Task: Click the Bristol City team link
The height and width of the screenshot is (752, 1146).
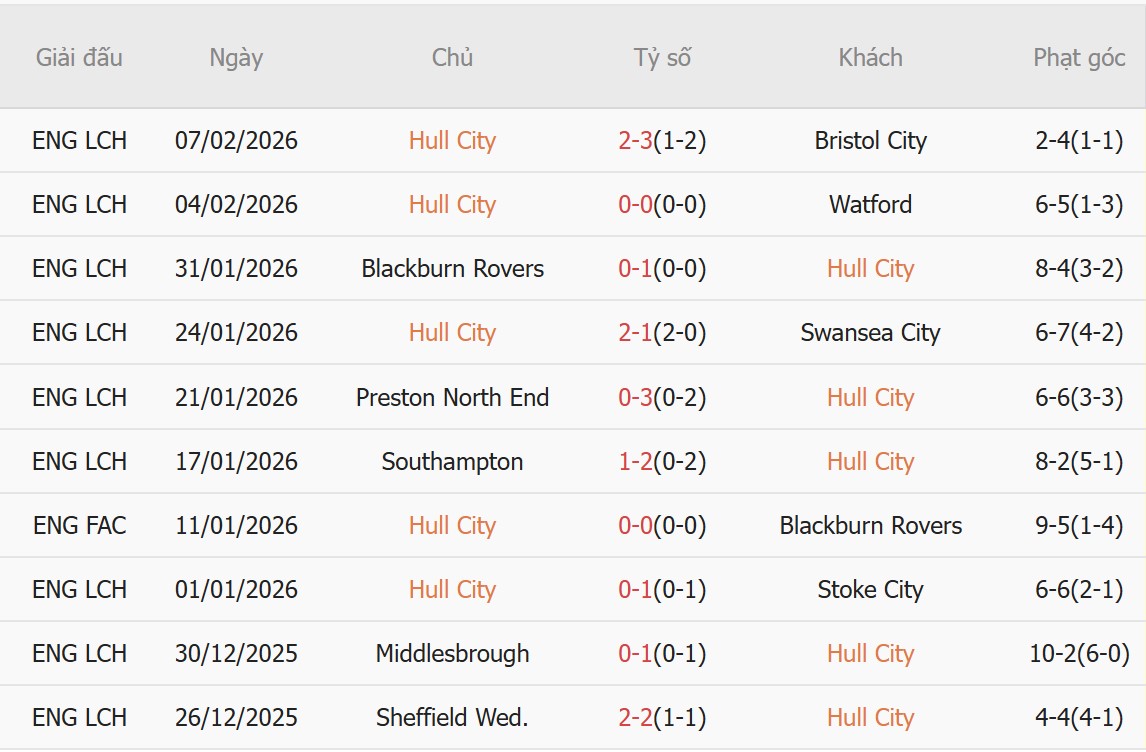Action: pos(870,141)
